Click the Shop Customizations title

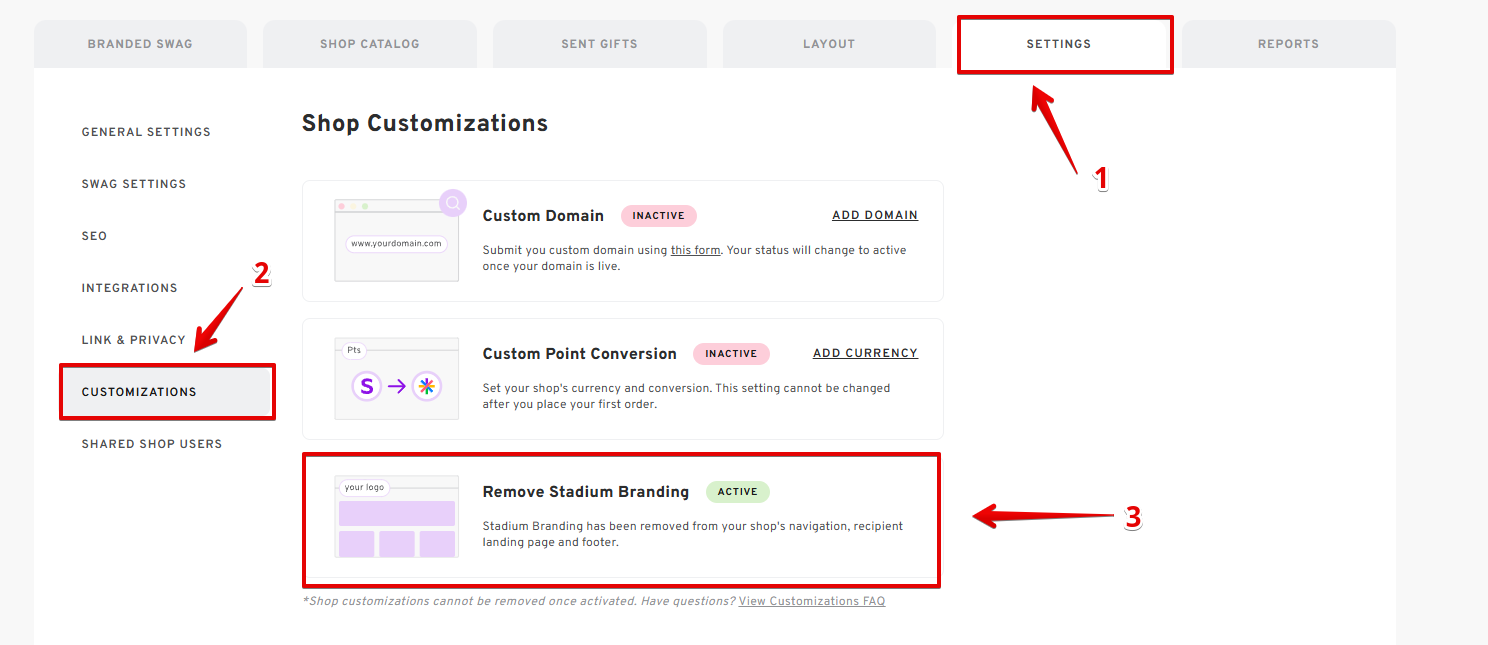click(x=425, y=123)
